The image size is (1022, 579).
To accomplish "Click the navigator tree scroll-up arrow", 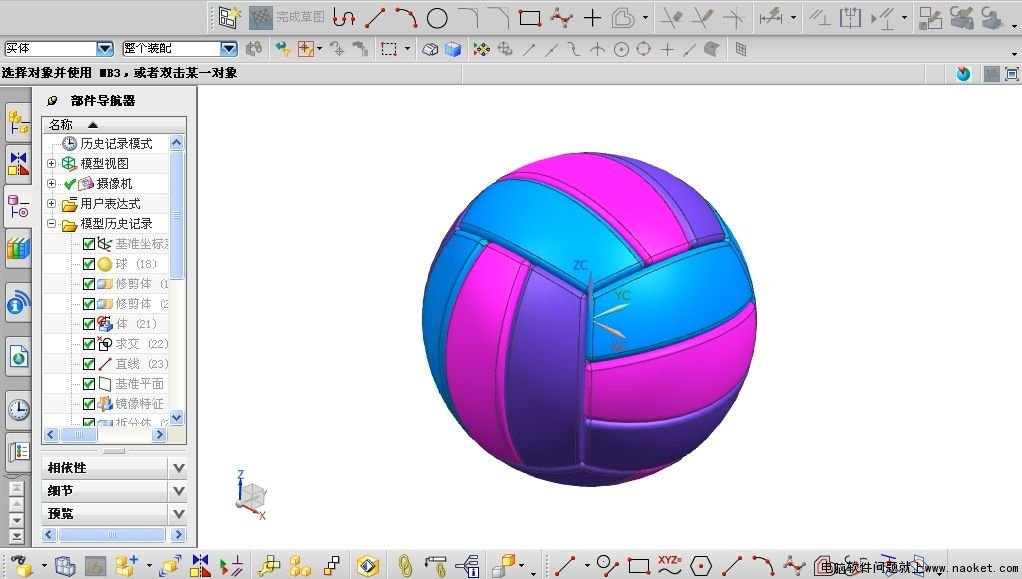I will click(x=177, y=143).
